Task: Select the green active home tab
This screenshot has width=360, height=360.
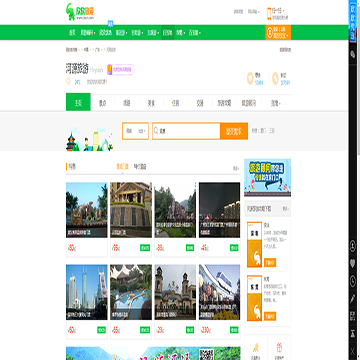Action: 78,102
